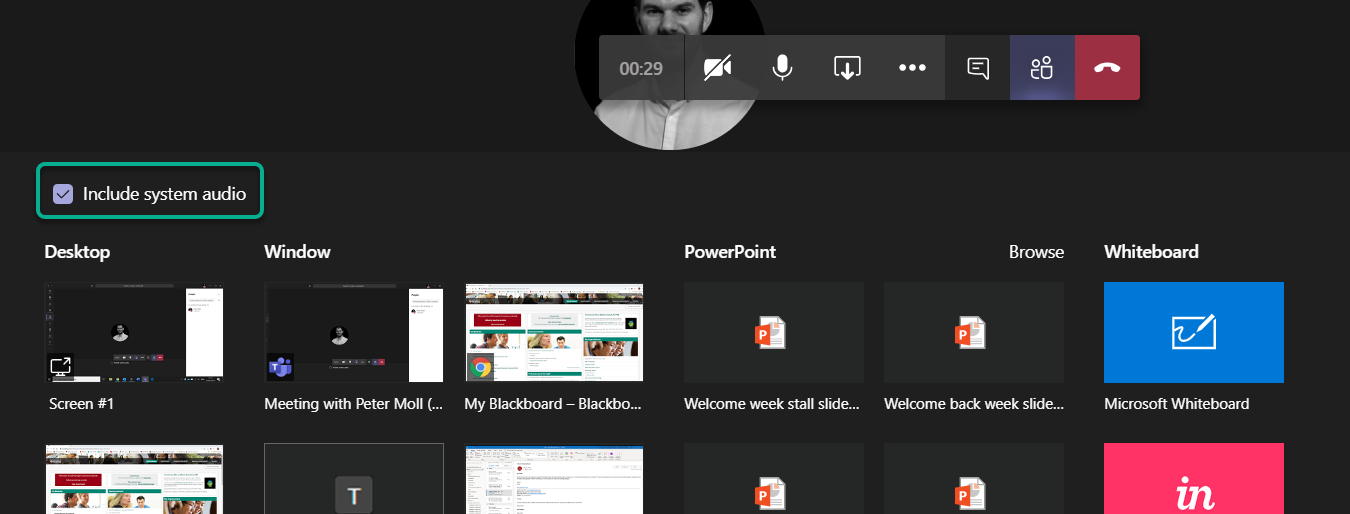Viewport: 1350px width, 514px height.
Task: Click the Window section heading
Action: pyautogui.click(x=297, y=252)
